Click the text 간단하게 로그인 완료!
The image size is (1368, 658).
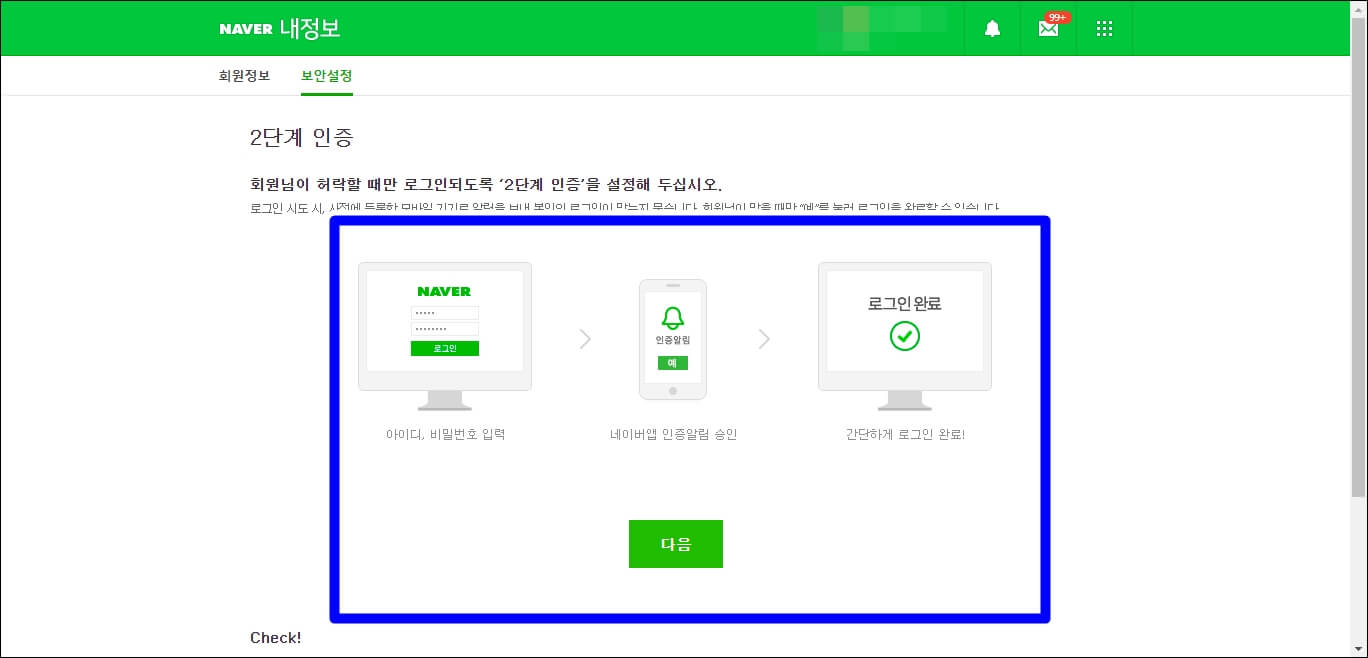905,435
